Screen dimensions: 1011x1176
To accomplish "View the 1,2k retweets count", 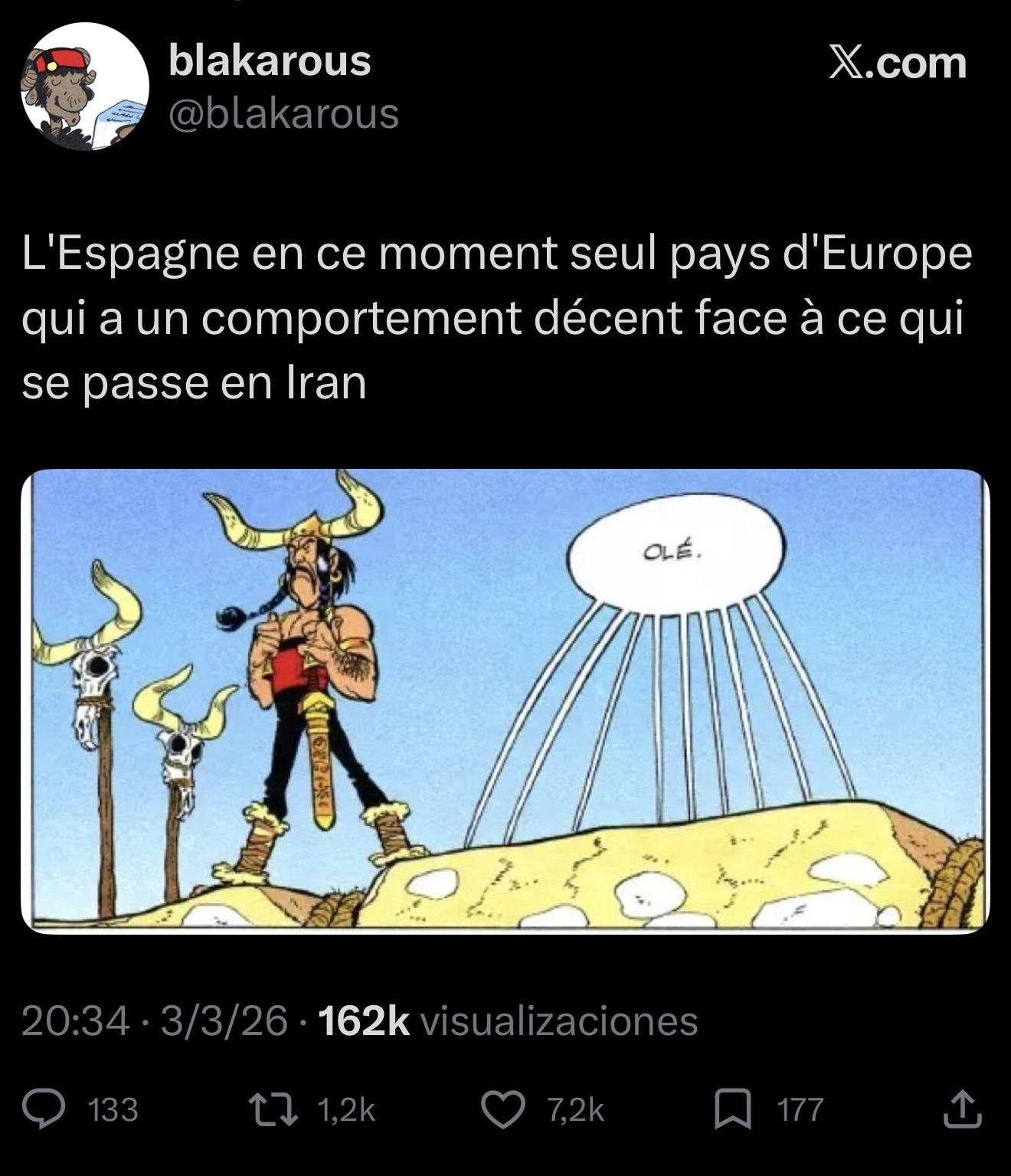I will 345,1110.
